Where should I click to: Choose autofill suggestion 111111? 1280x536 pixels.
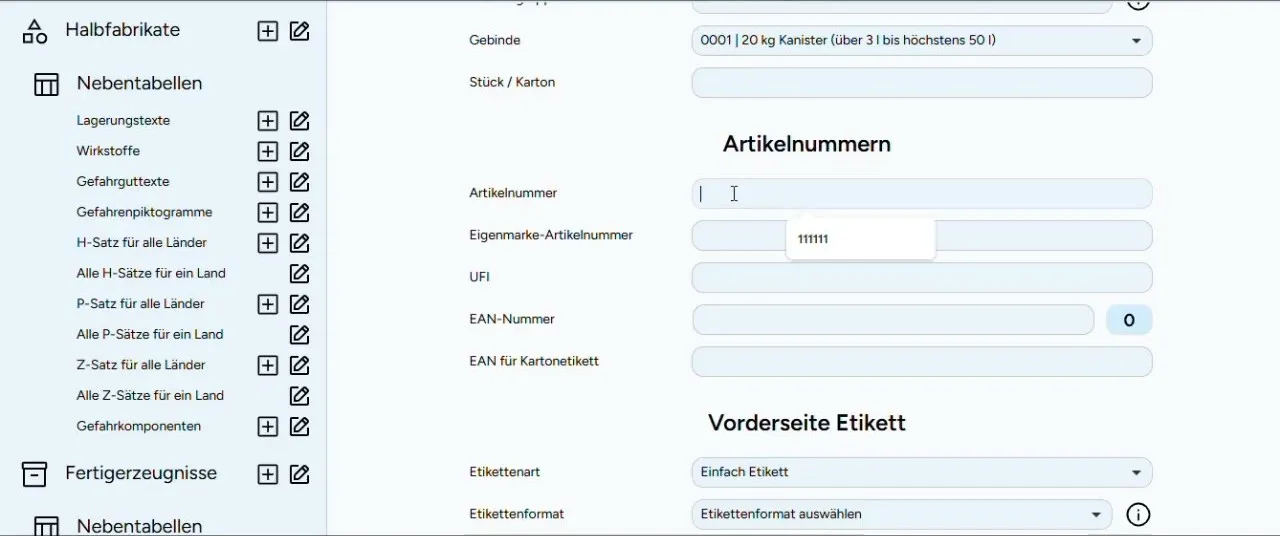tap(861, 240)
